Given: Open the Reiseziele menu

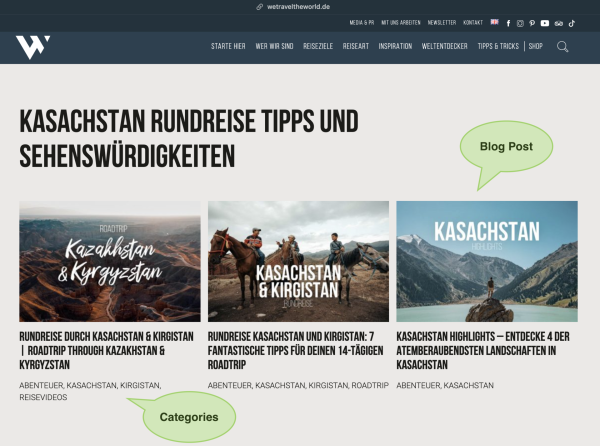Looking at the screenshot, I should tap(318, 46).
